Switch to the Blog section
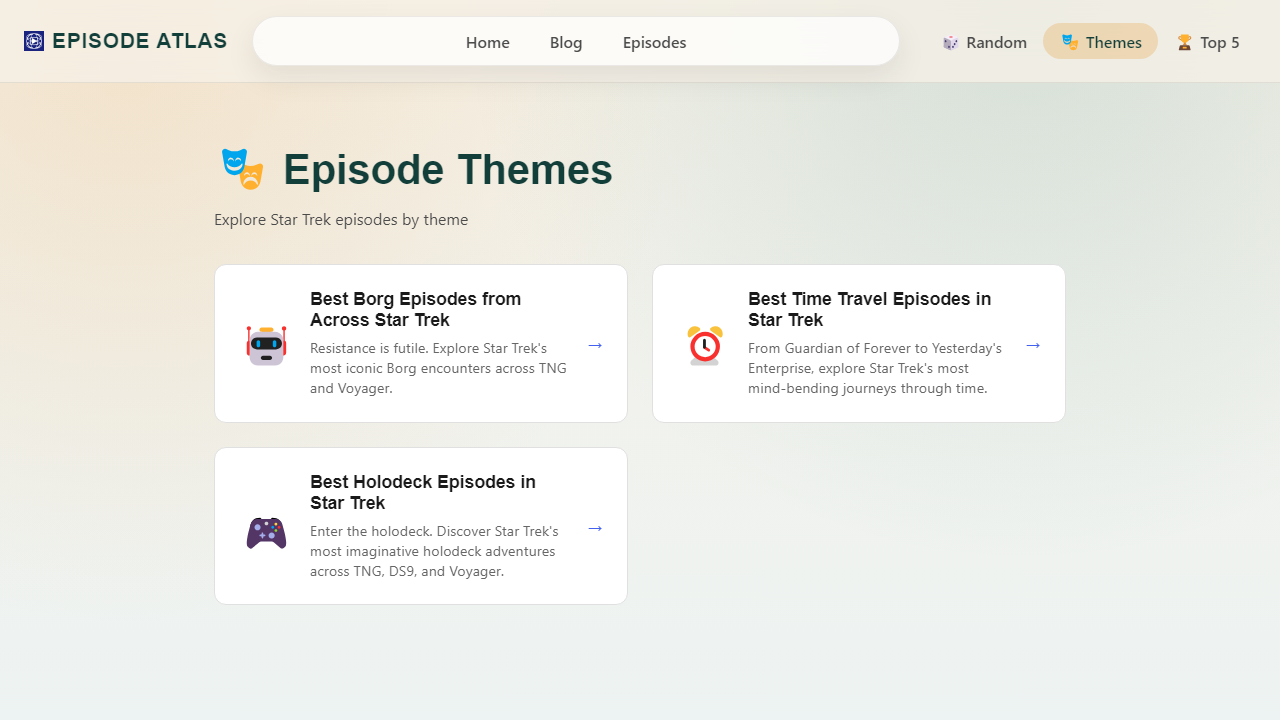Viewport: 1280px width, 720px height. pyautogui.click(x=566, y=42)
